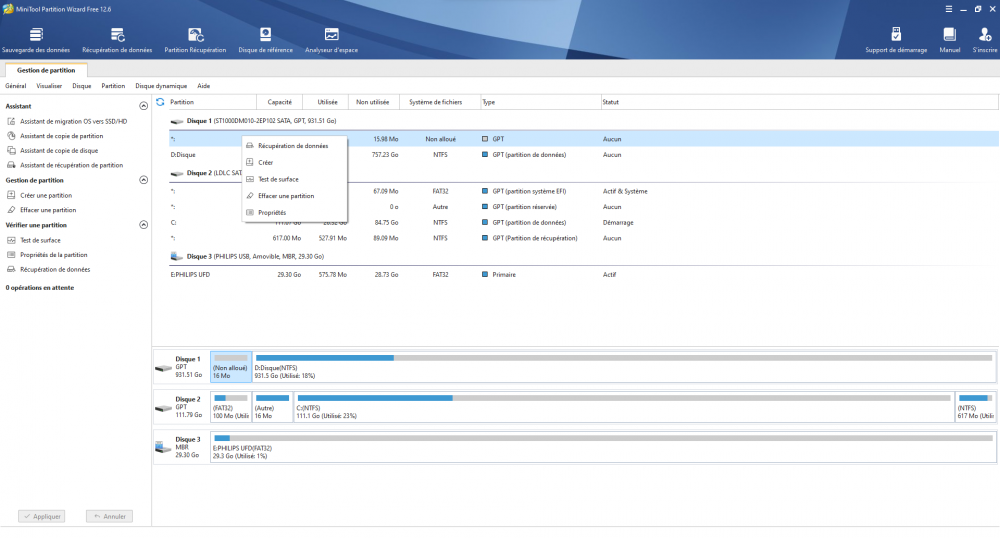Screen dimensions: 1000x538
Task: Collapse the Vérifier une partition section
Action: (143, 225)
